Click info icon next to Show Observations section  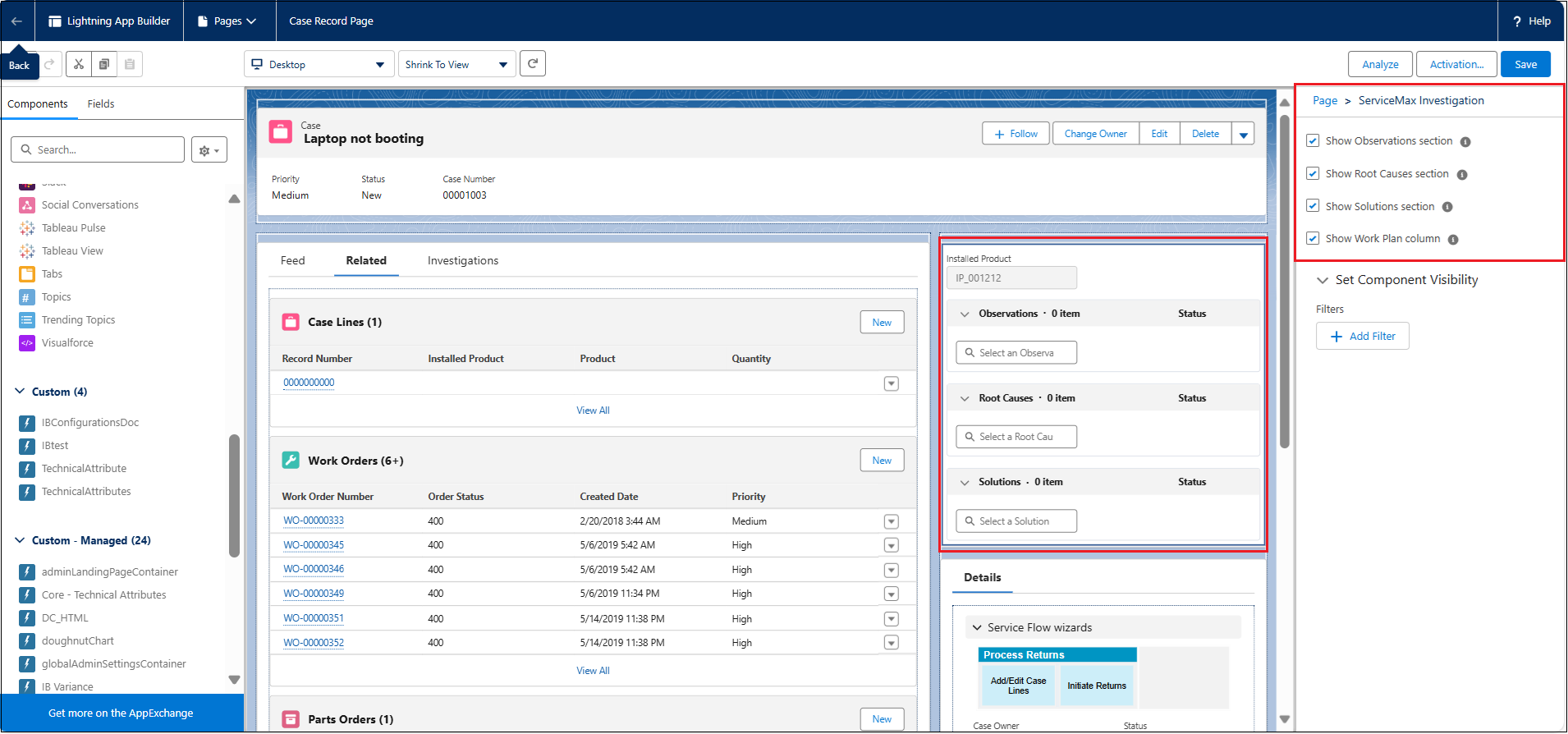click(x=1465, y=142)
